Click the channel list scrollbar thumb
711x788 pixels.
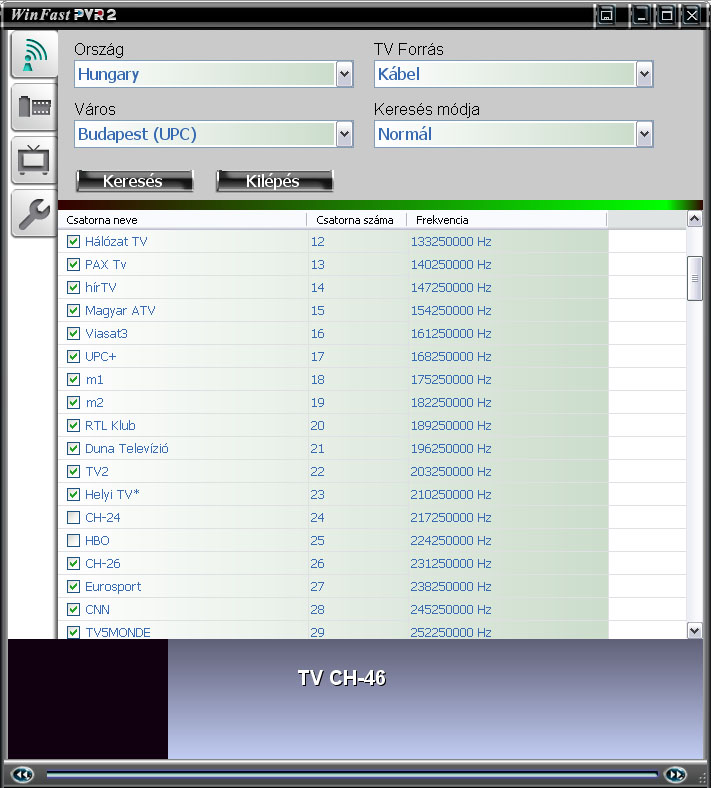694,278
